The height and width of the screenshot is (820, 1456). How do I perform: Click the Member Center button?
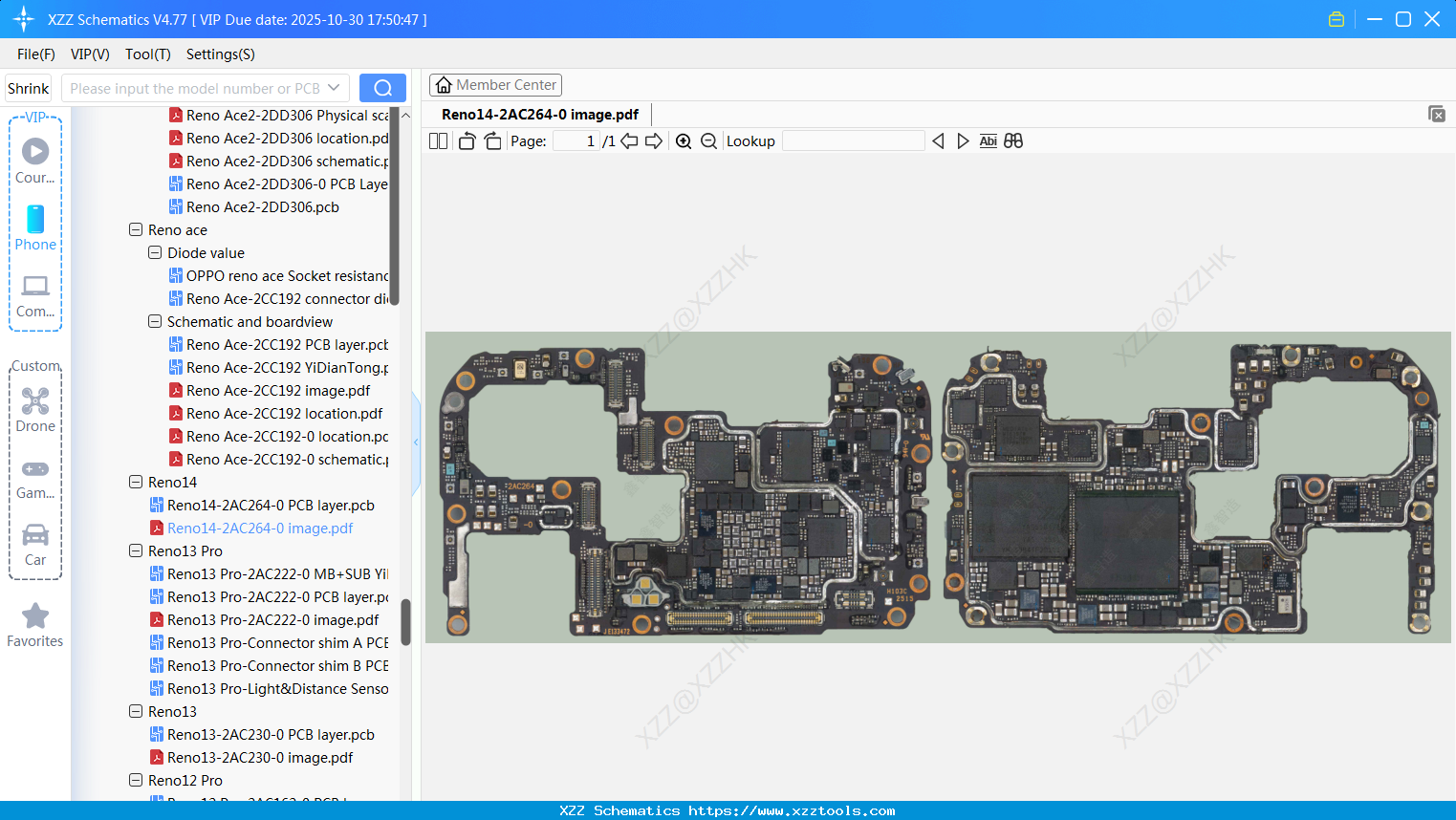[x=495, y=85]
